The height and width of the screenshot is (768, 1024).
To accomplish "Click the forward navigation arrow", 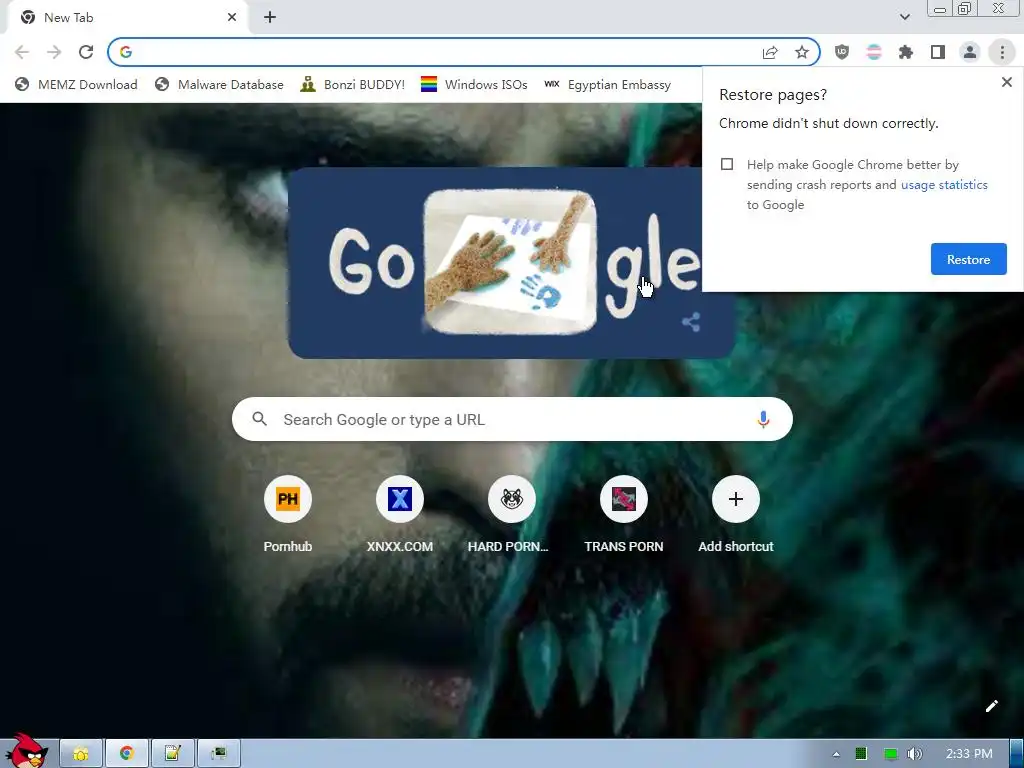I will [x=54, y=52].
